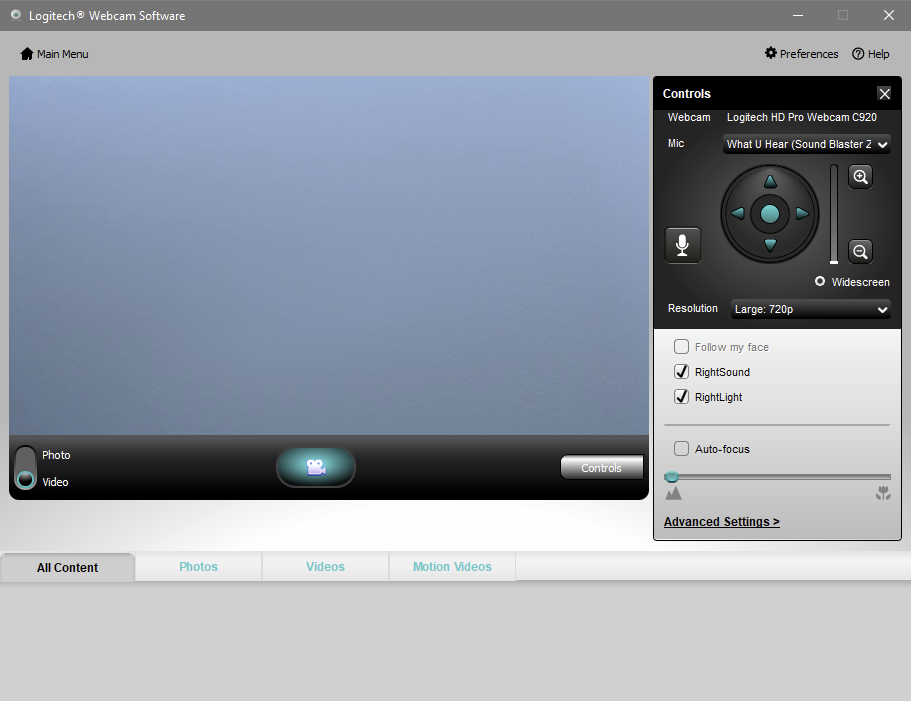This screenshot has width=911, height=701.
Task: Click the Logitech app icon in title bar
Action: (x=16, y=15)
